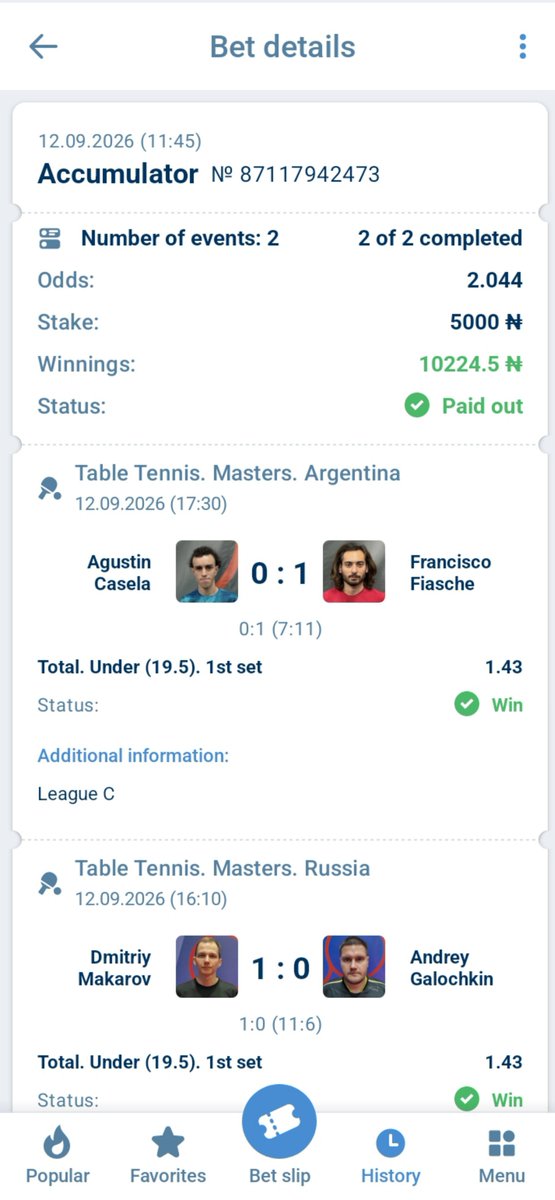The image size is (555, 1200).
Task: Tap table tennis icon for Russia match
Action: tap(50, 883)
